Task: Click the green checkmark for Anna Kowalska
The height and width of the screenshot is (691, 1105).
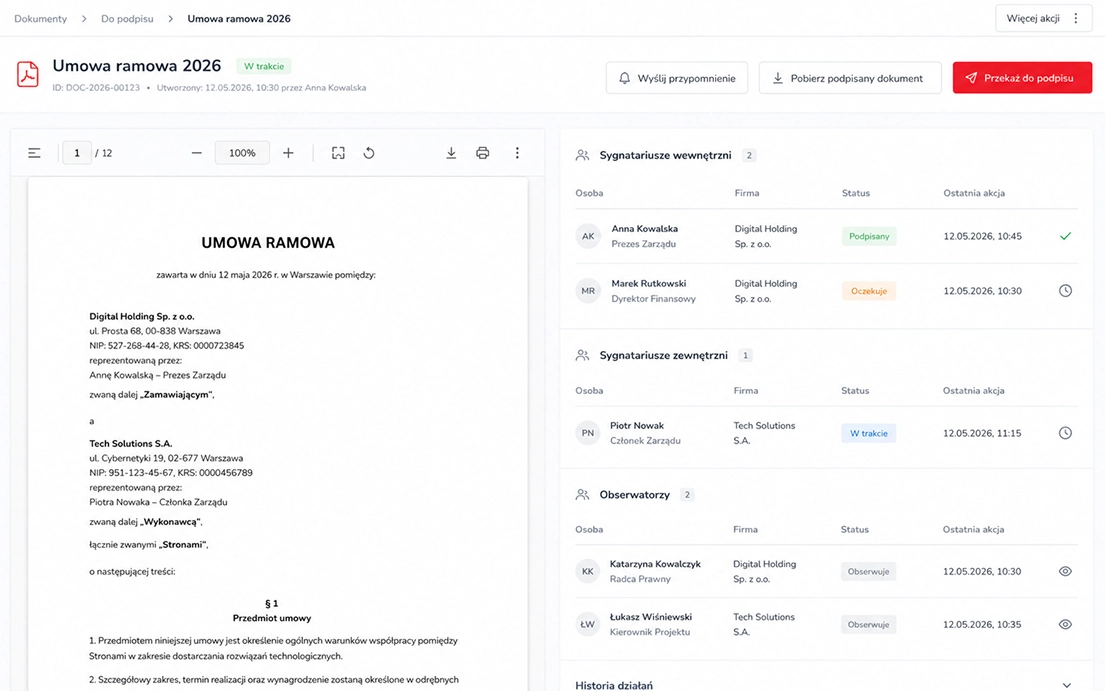Action: point(1066,236)
